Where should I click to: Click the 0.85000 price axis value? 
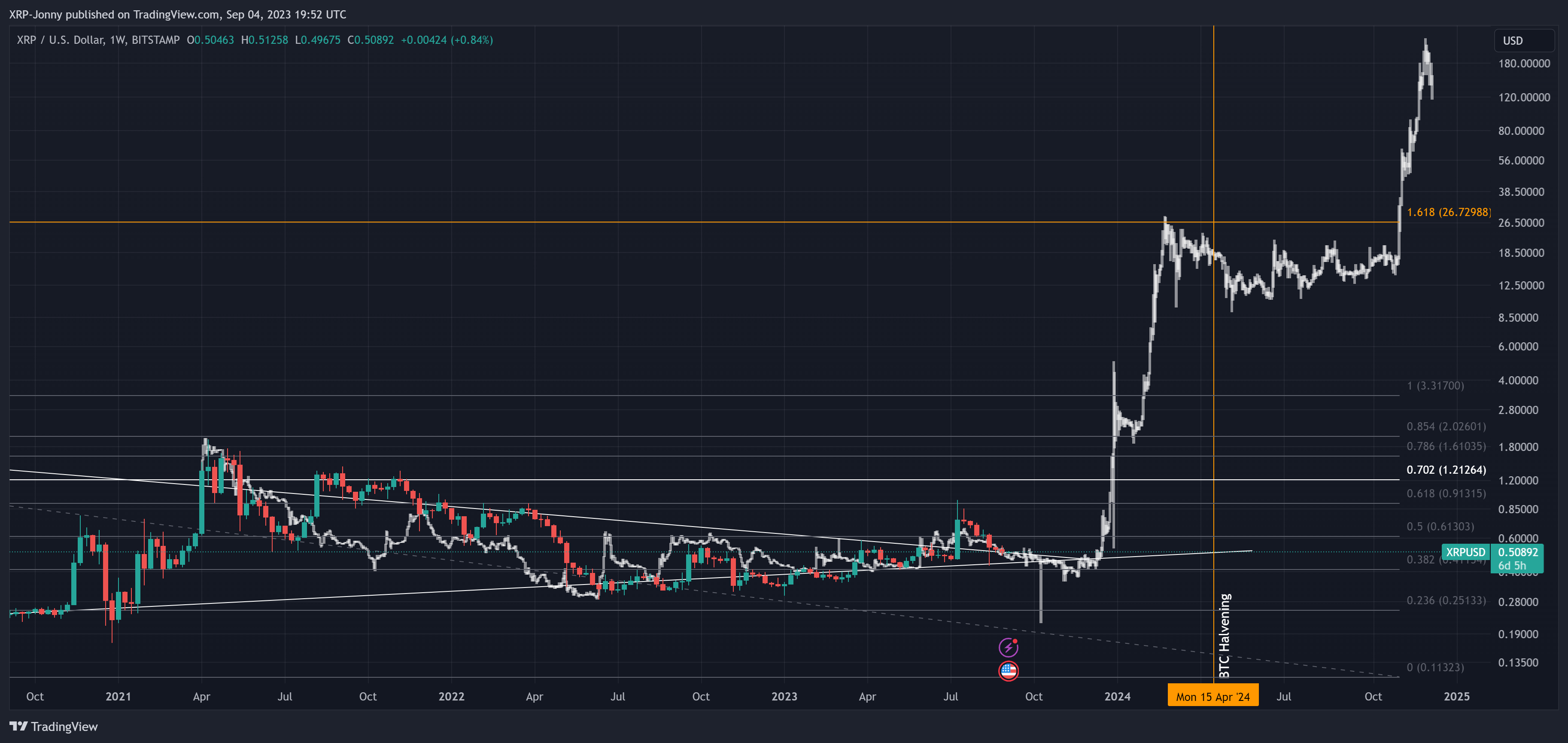[1517, 509]
